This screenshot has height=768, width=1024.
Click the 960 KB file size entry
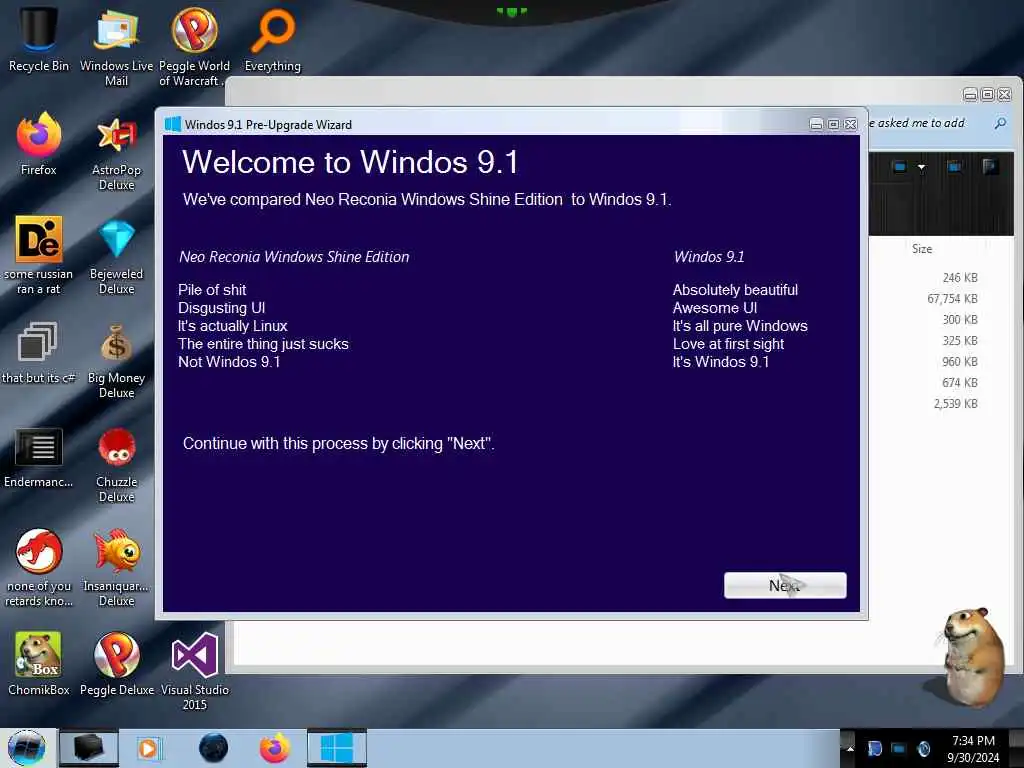[960, 361]
